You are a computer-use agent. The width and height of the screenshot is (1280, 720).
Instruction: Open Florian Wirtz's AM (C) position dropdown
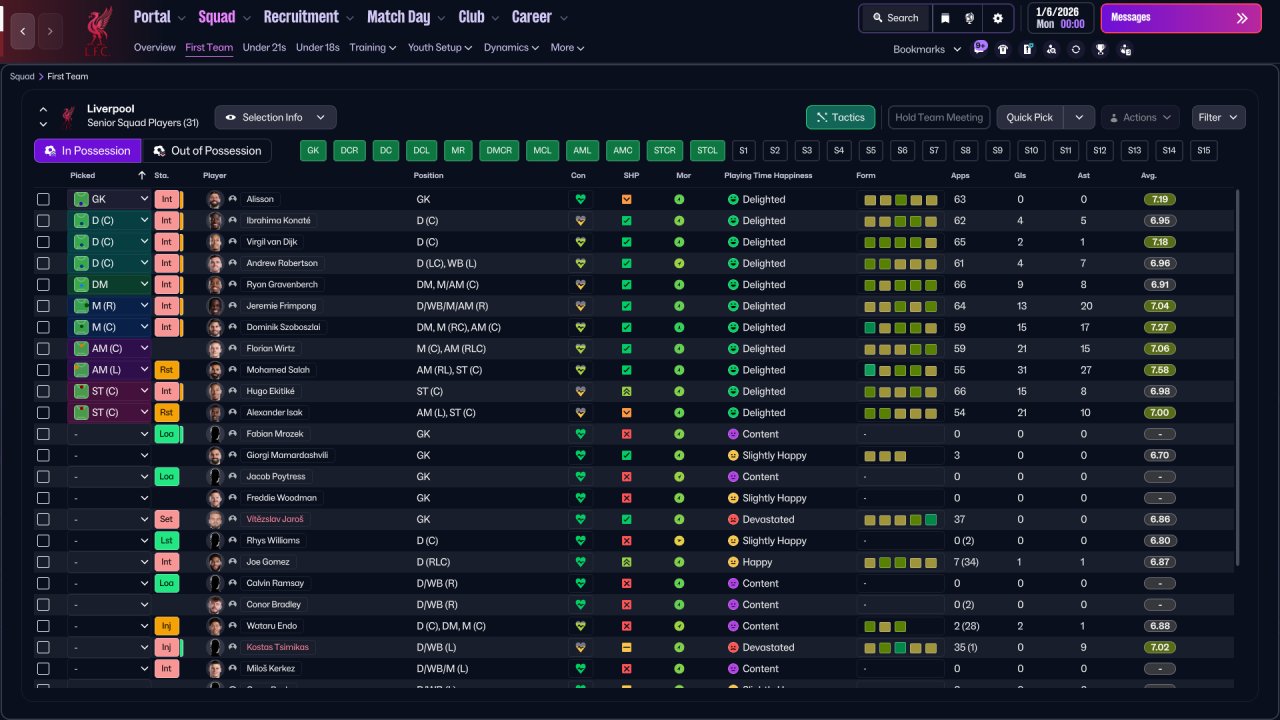tap(109, 349)
